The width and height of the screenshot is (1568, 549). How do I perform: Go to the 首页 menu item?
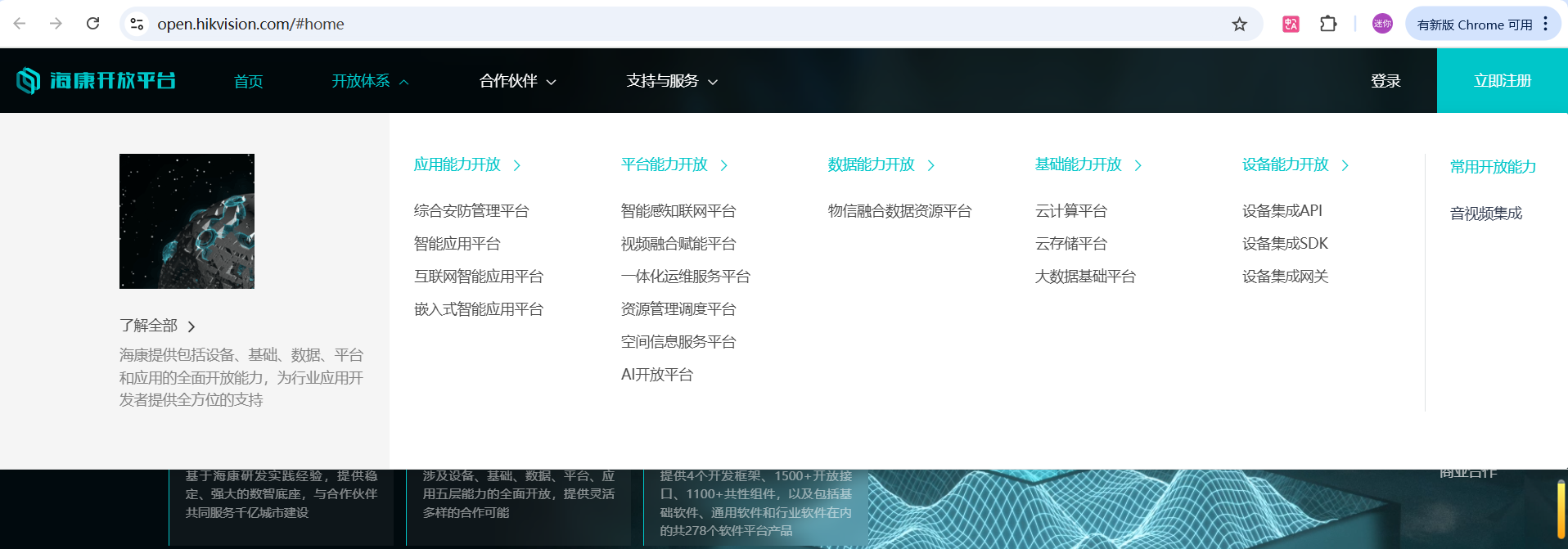[248, 81]
